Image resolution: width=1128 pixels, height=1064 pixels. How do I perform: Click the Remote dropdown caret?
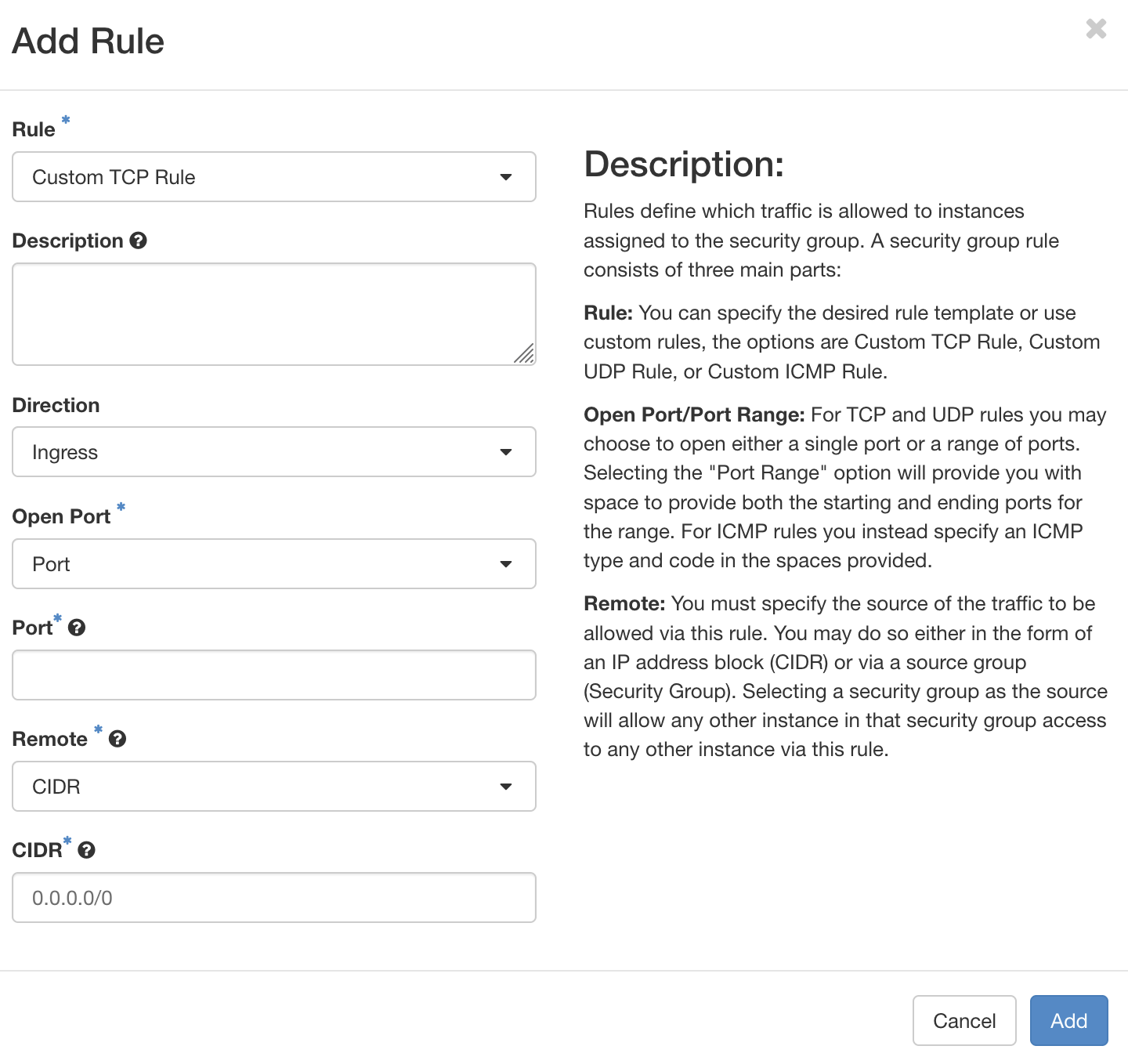coord(507,787)
